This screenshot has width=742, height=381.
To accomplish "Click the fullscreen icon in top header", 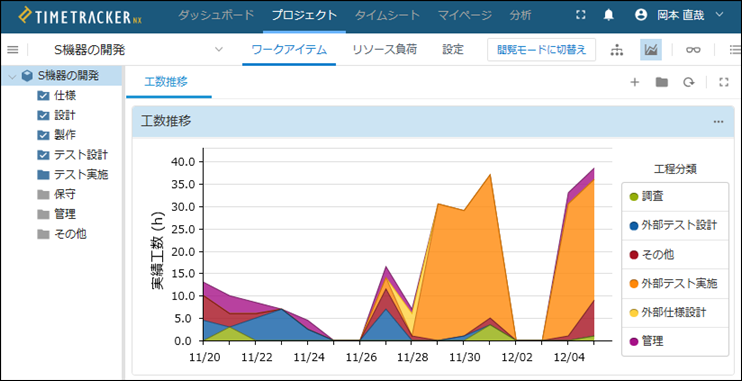I will coord(581,15).
